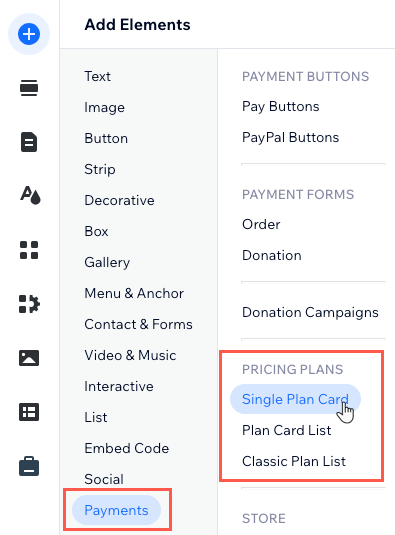Open the Site Design text-drop icon
This screenshot has width=395, height=535.
(x=30, y=196)
